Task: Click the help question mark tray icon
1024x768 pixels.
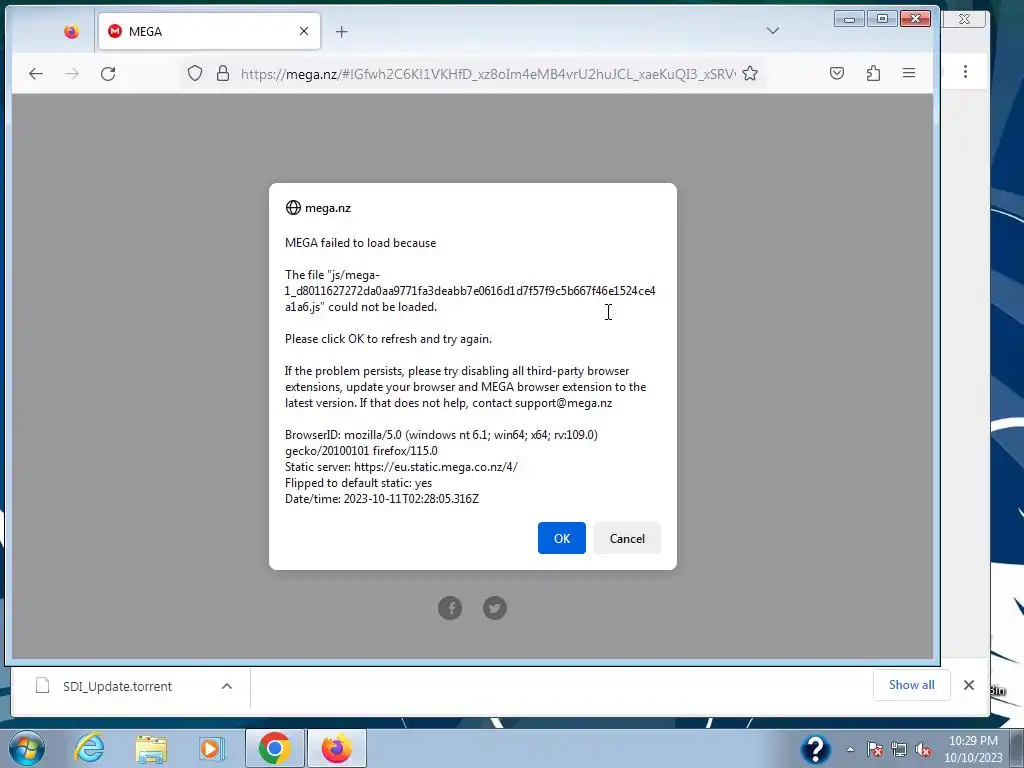Action: coord(815,749)
